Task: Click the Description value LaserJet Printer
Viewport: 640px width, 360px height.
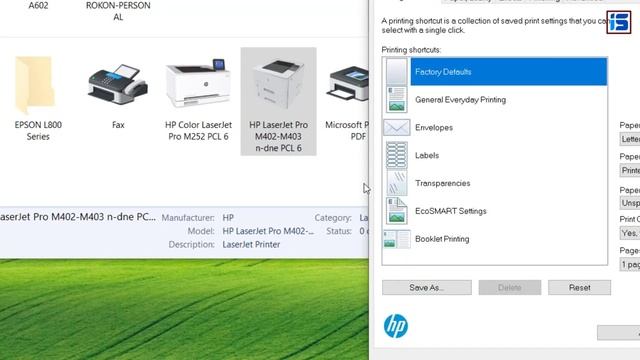Action: point(251,244)
